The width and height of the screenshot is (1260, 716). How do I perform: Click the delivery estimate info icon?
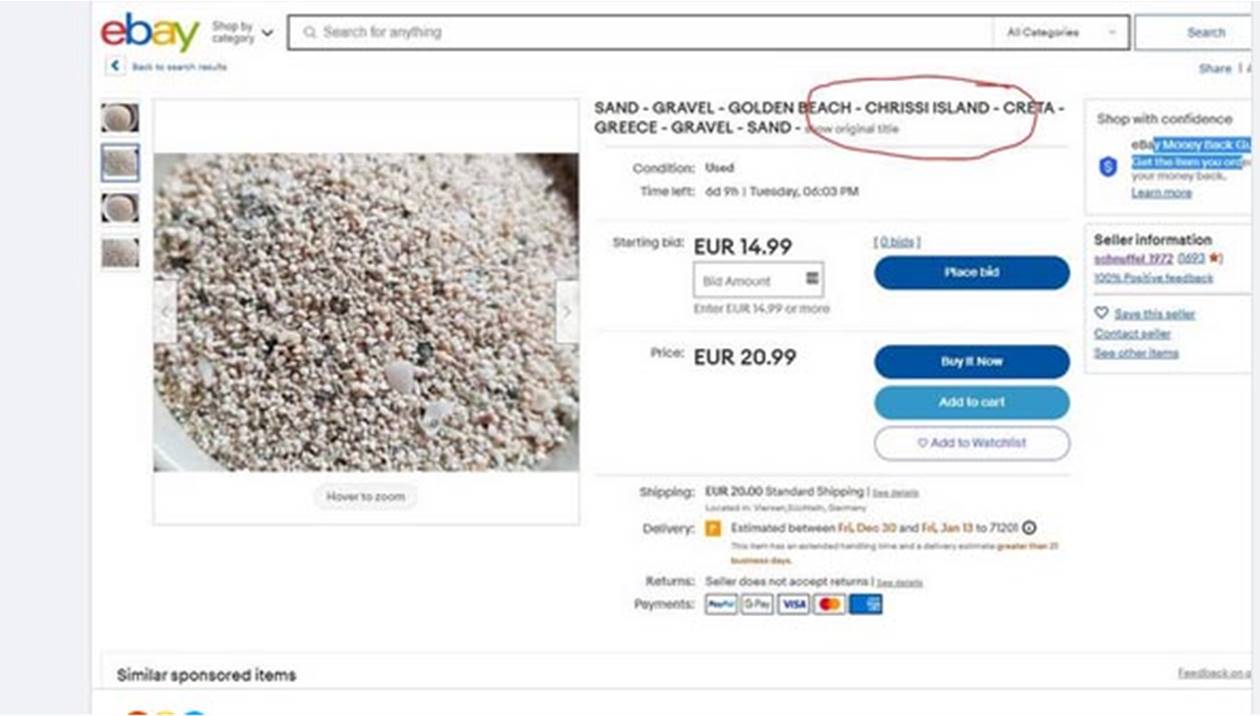click(1029, 528)
